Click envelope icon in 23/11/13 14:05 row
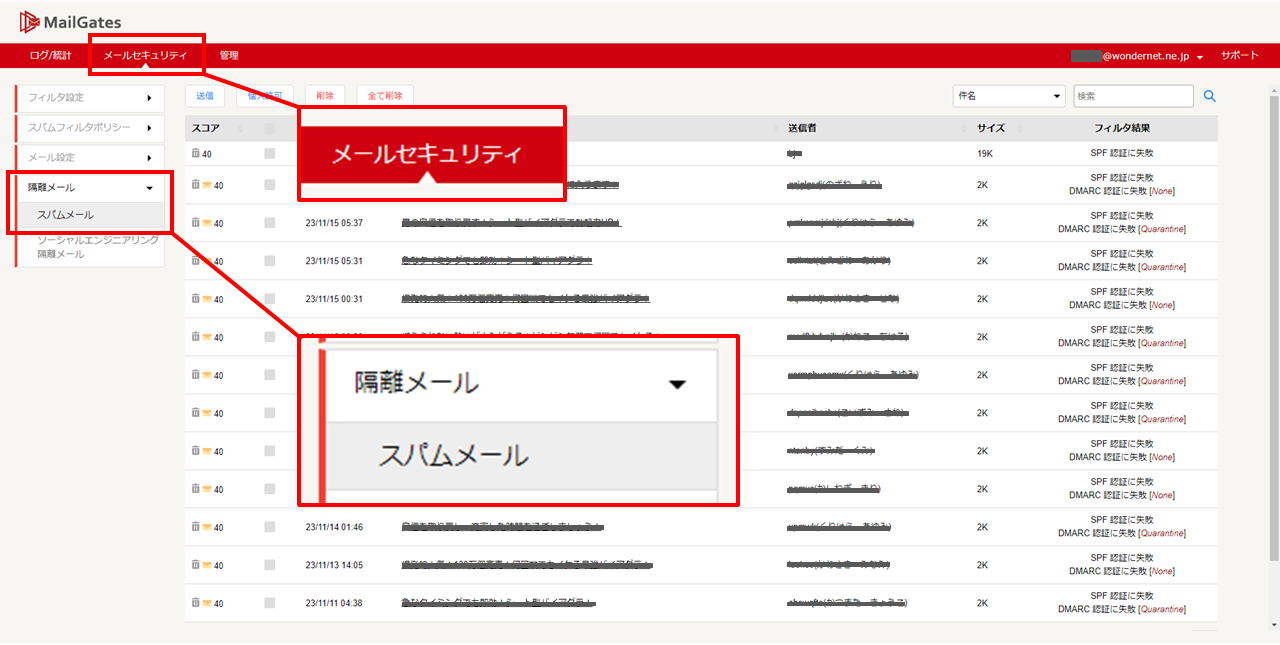Viewport: 1280px width, 645px height. [208, 566]
